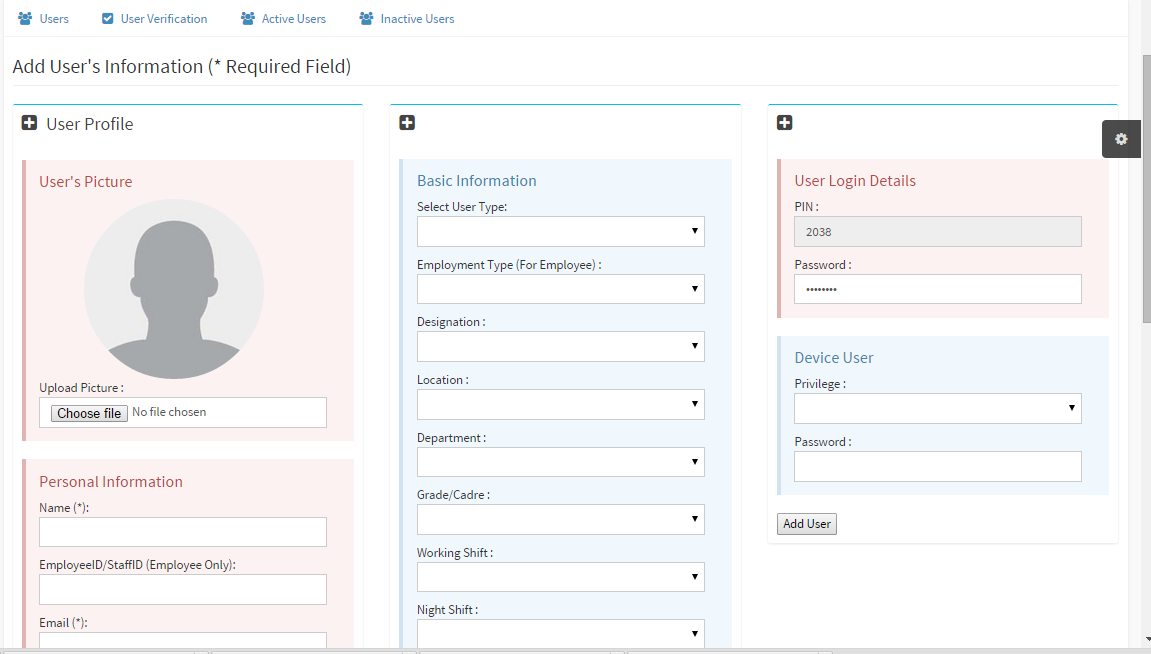Go to the User Verification tab
Screen dimensions: 1151x654
[164, 19]
